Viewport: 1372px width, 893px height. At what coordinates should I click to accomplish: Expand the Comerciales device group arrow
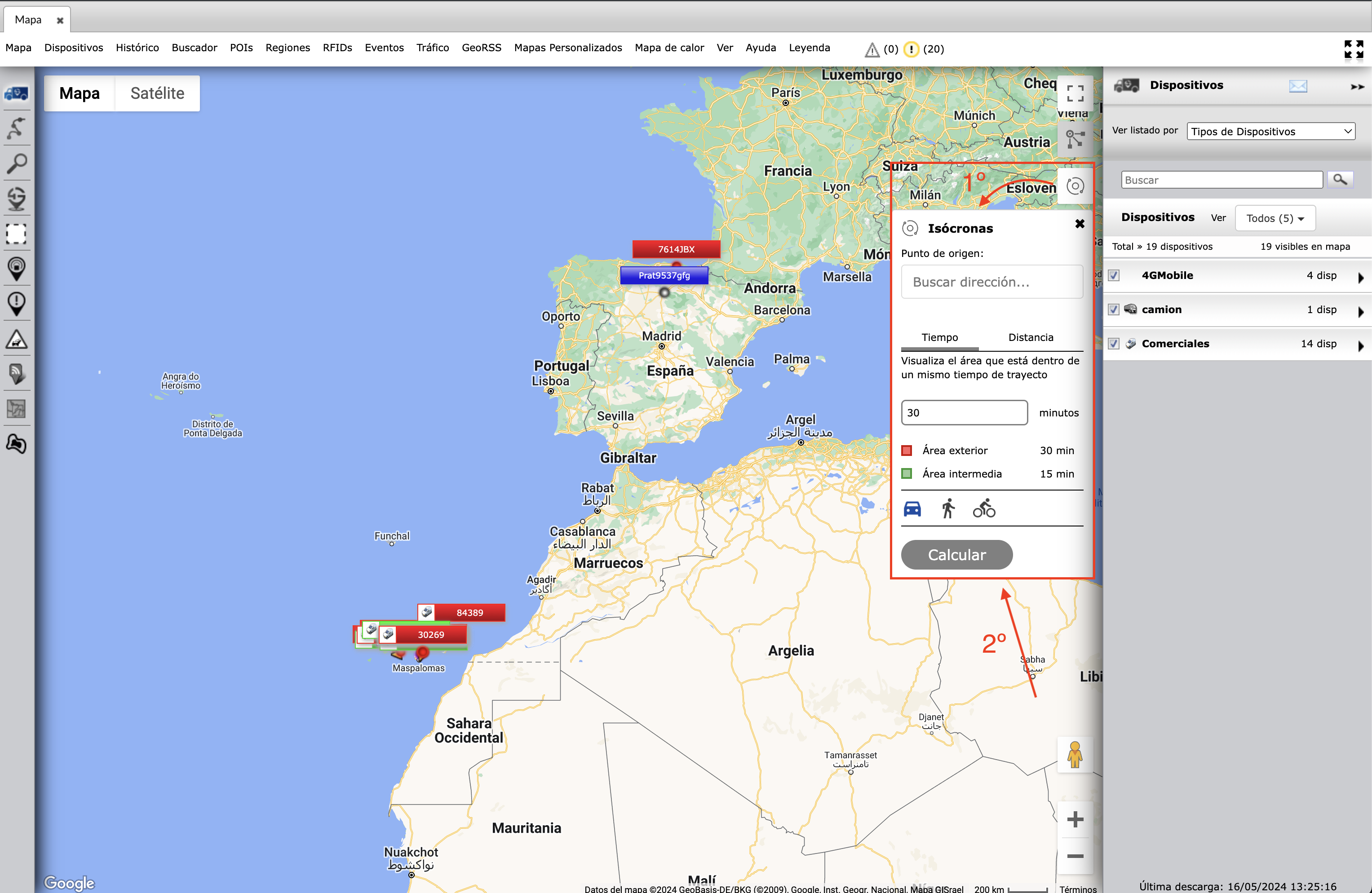[1360, 346]
